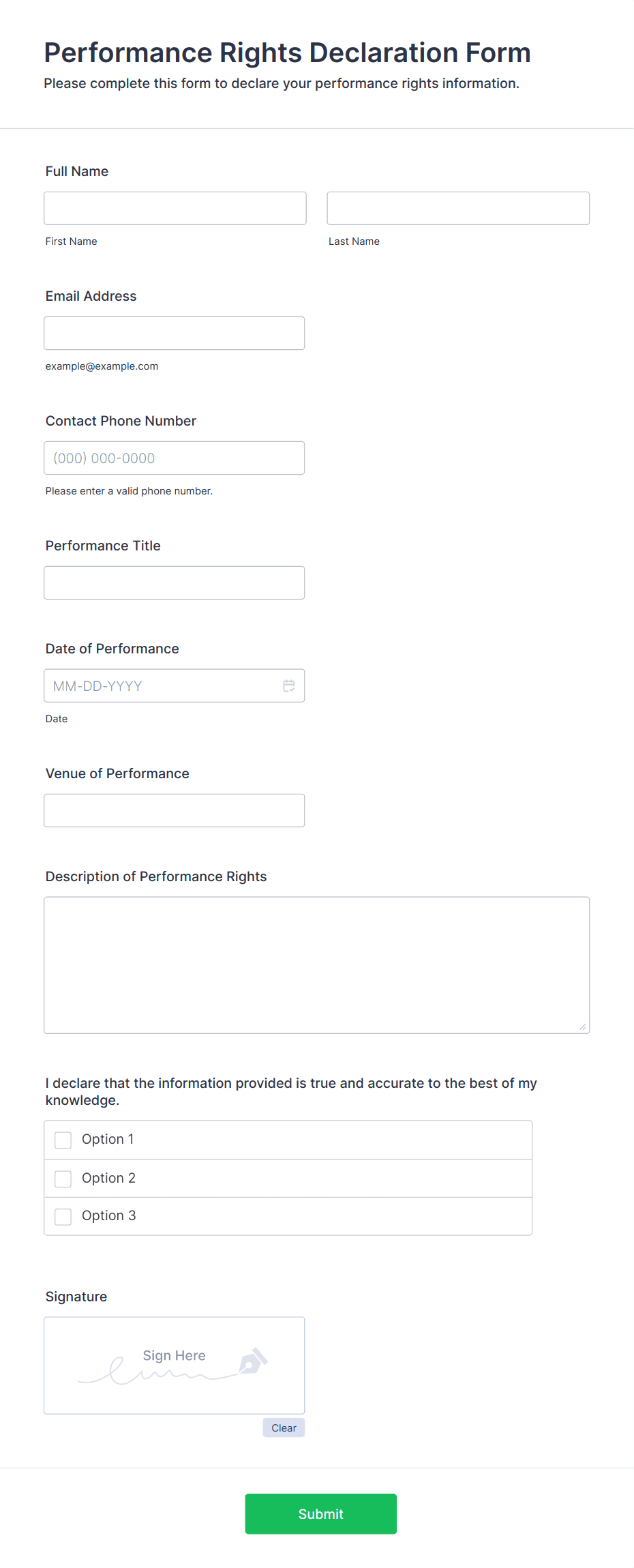Click into the Email Address field
This screenshot has height=1568, width=634.
(x=175, y=333)
